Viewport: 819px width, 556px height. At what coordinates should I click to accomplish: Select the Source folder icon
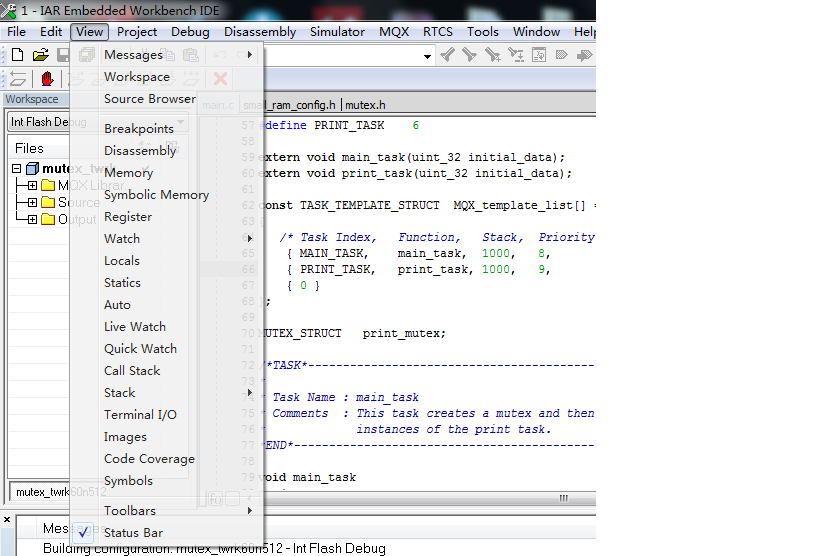click(48, 202)
